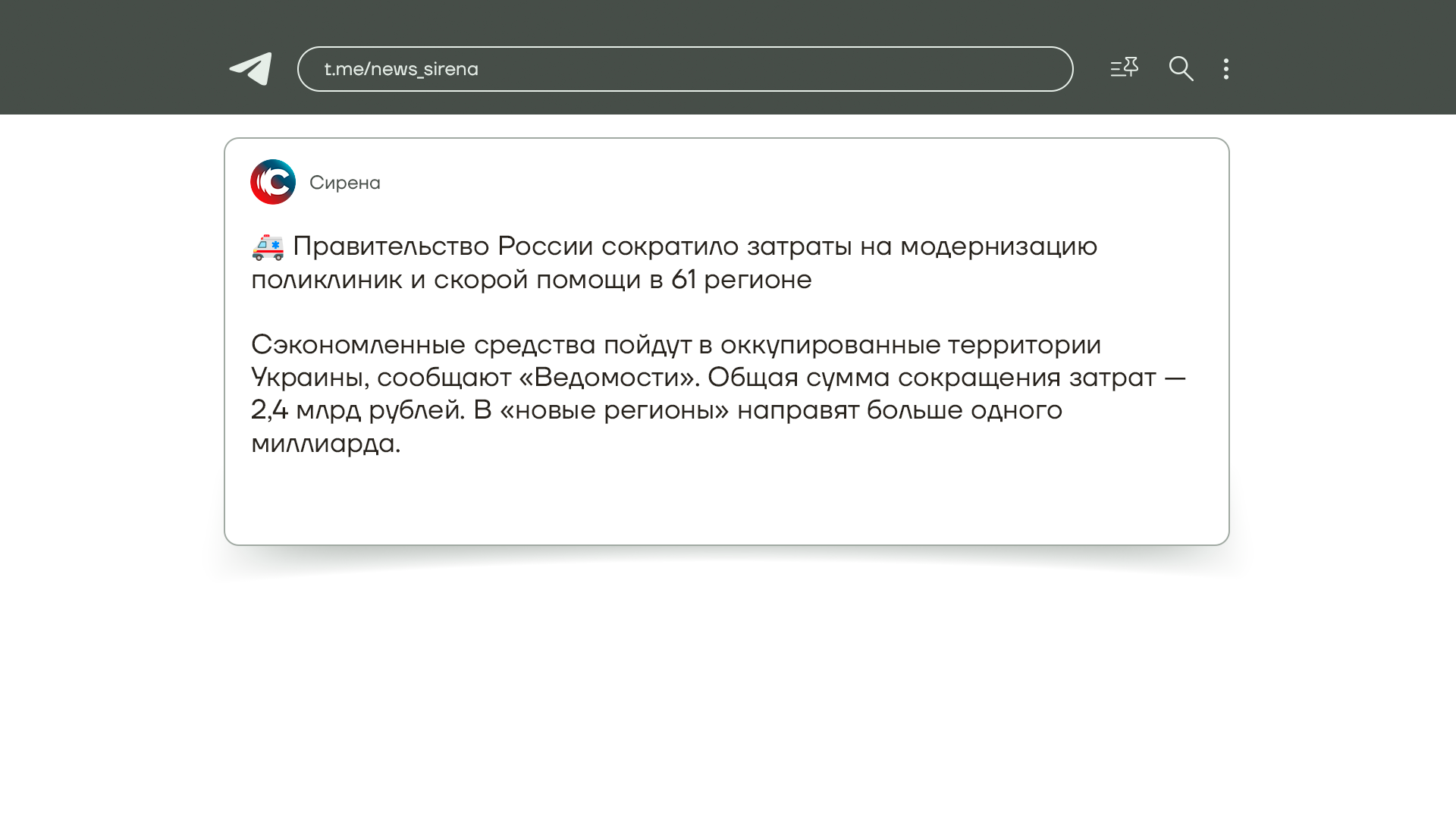Click the ambulance emoji in the post

point(268,246)
